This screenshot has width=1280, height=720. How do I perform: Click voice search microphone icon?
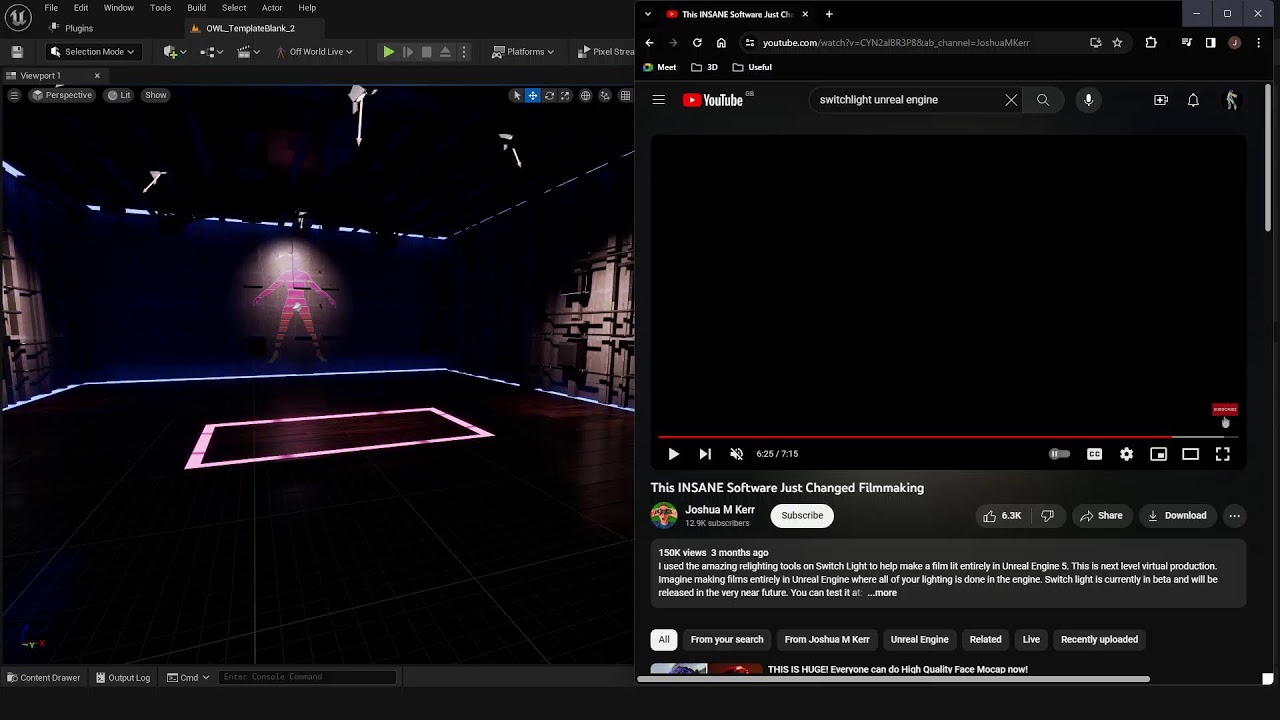click(1088, 100)
